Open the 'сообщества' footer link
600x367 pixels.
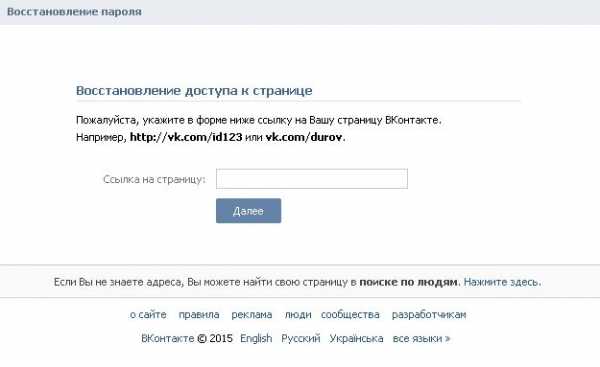[350, 315]
